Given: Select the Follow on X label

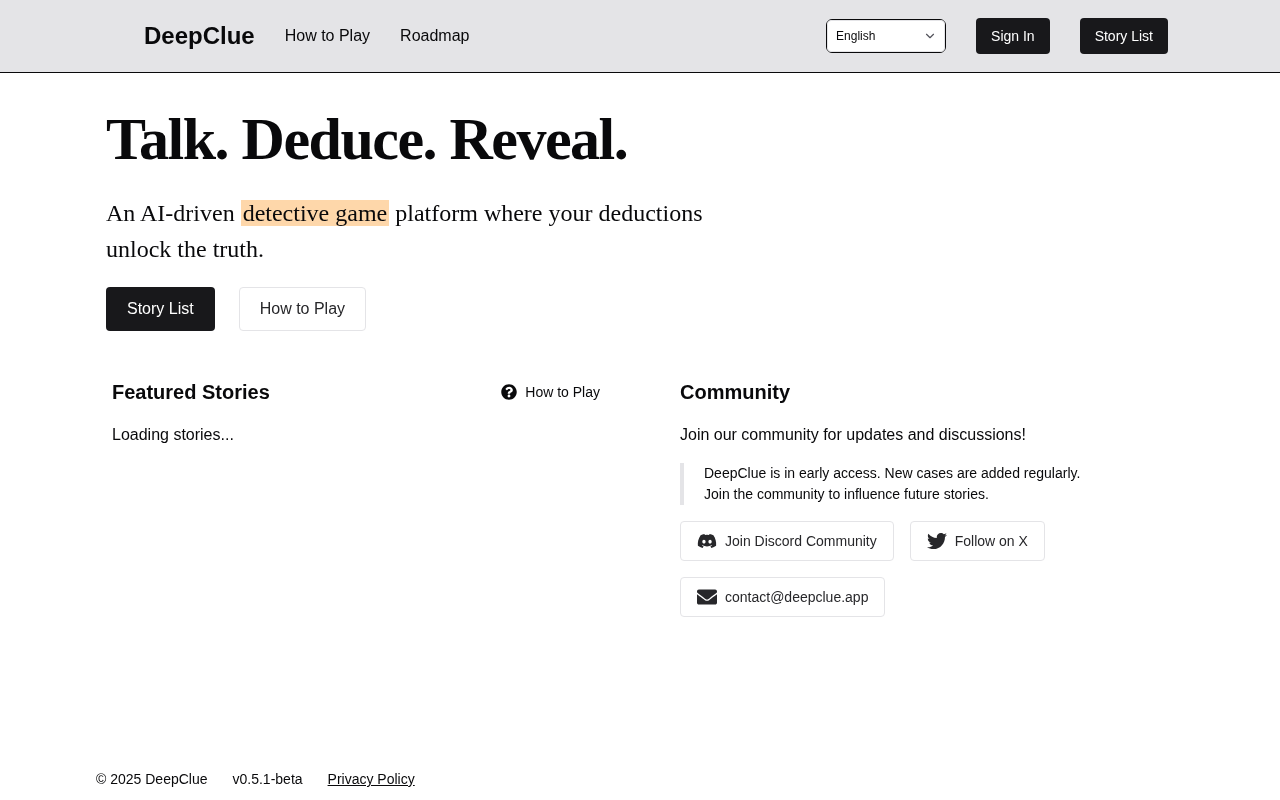Looking at the screenshot, I should click(991, 541).
